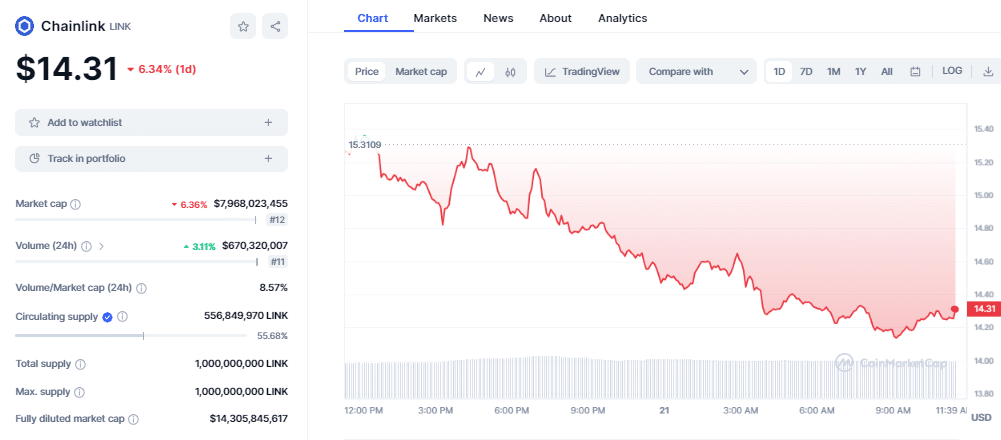Select the 1Y time range
Image resolution: width=1001 pixels, height=440 pixels.
click(x=861, y=72)
